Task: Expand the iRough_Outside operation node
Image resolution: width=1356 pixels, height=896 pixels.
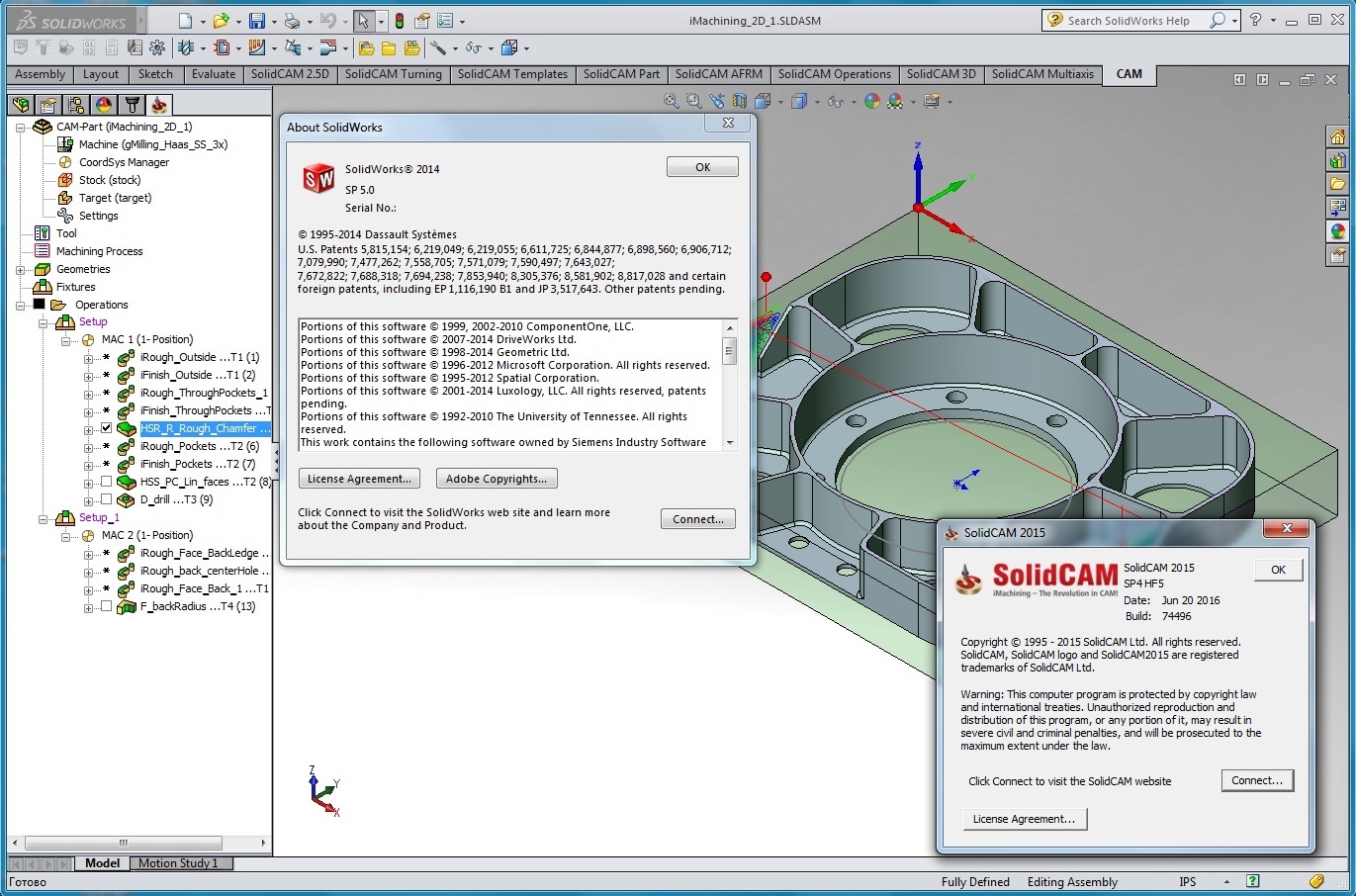Action: coord(88,359)
